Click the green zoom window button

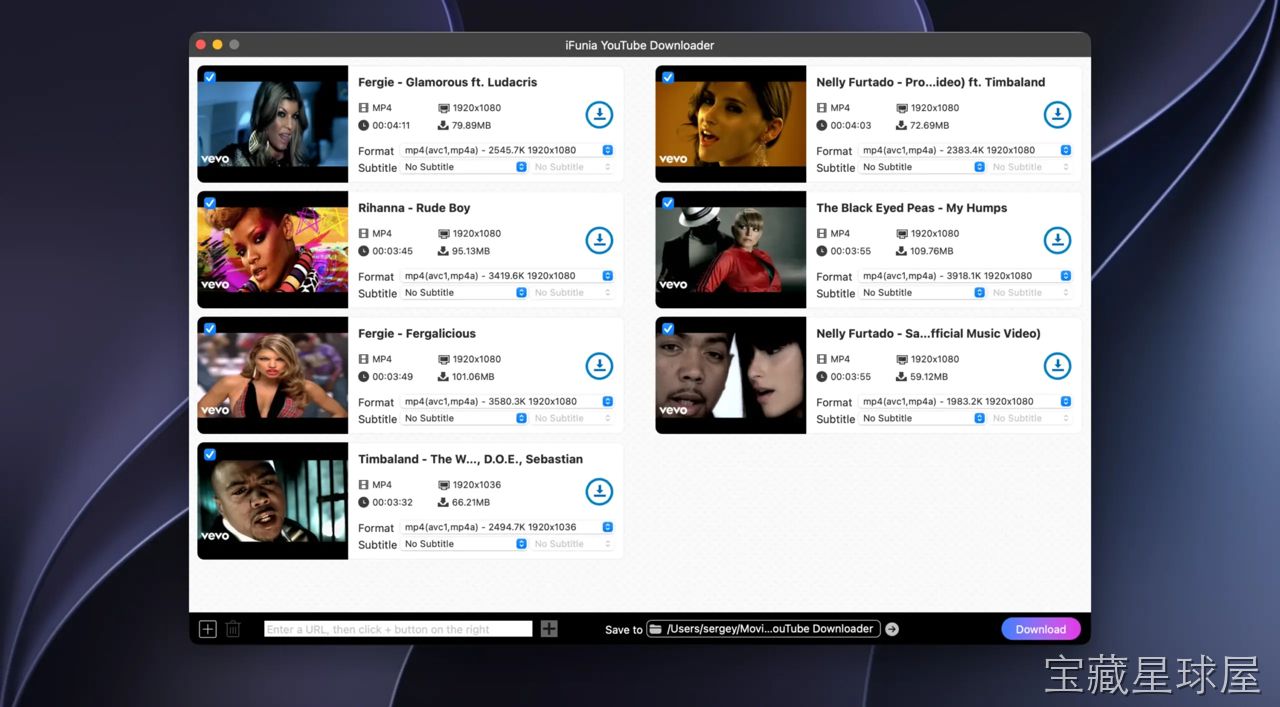[x=234, y=45]
